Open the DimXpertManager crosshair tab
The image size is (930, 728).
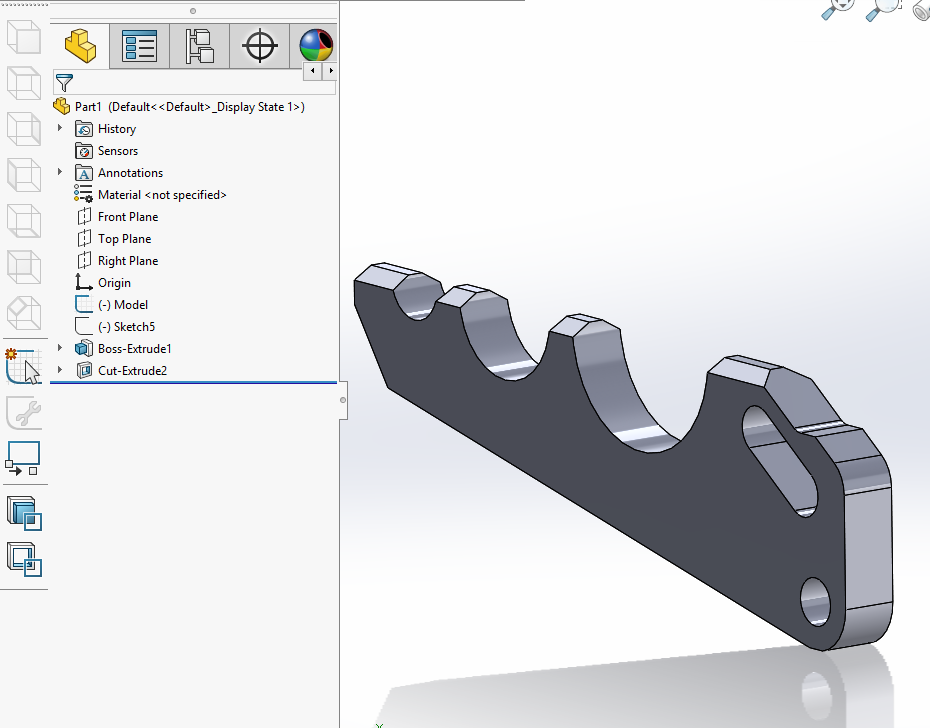click(x=260, y=46)
